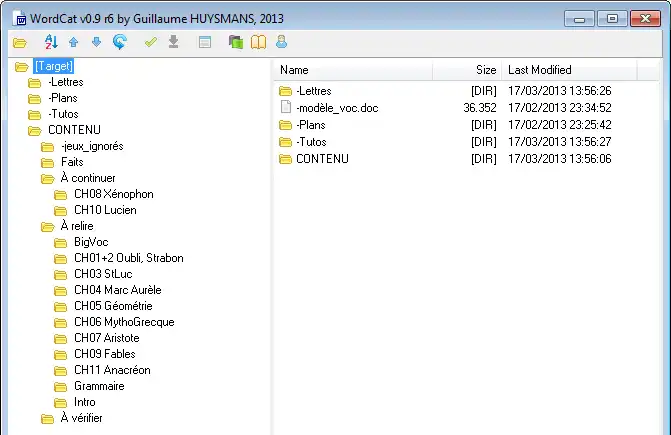This screenshot has width=671, height=435.
Task: Select the [Target] root tree node
Action: pos(53,66)
